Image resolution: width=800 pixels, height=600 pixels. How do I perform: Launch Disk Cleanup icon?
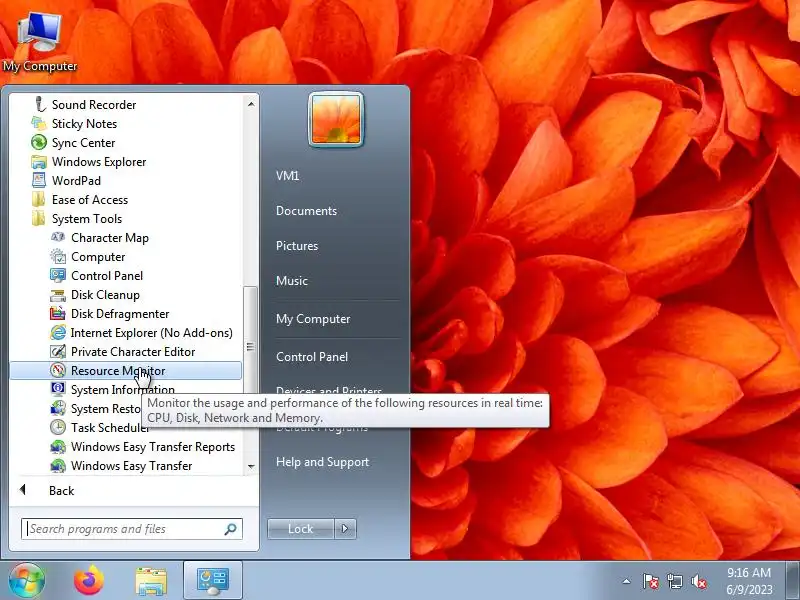[x=58, y=295]
